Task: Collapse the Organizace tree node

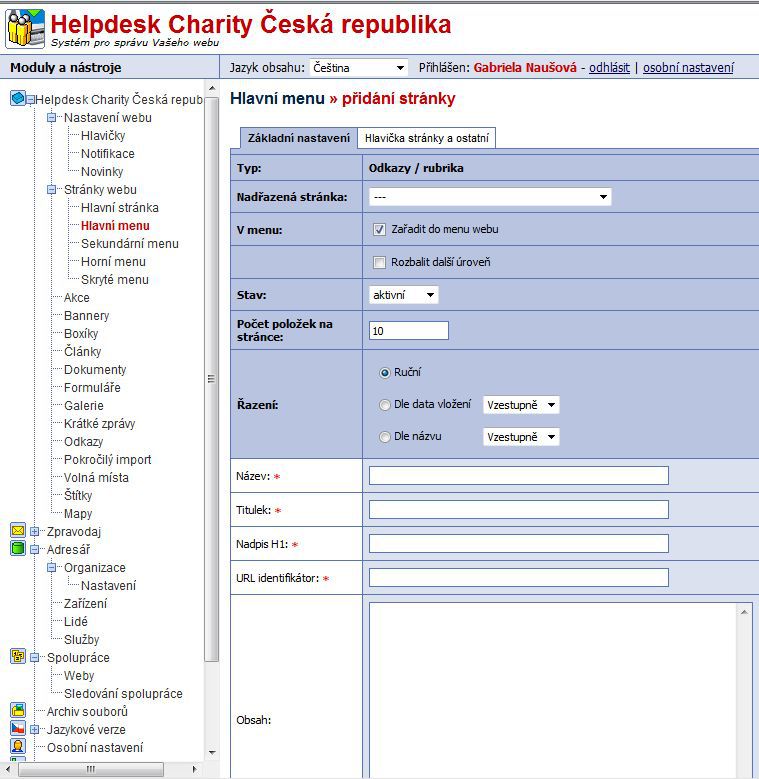Action: (51, 567)
